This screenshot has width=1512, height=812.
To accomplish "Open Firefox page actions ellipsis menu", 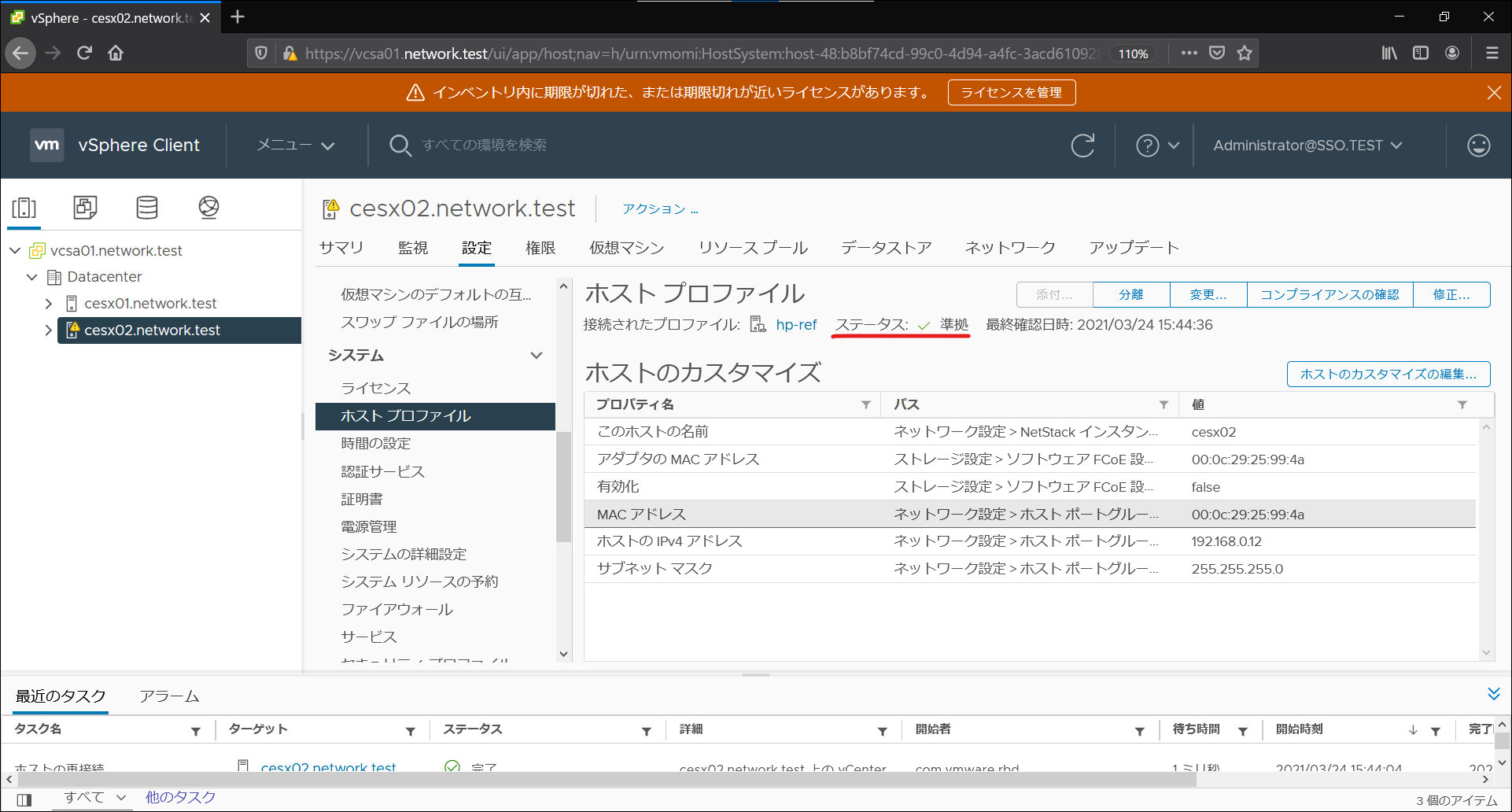I will tap(1189, 53).
